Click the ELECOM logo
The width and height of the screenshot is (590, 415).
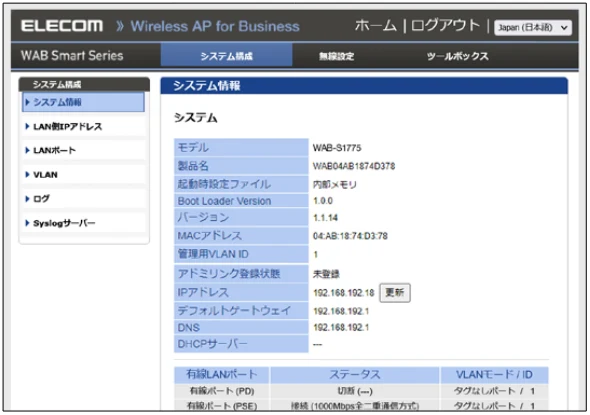[62, 26]
